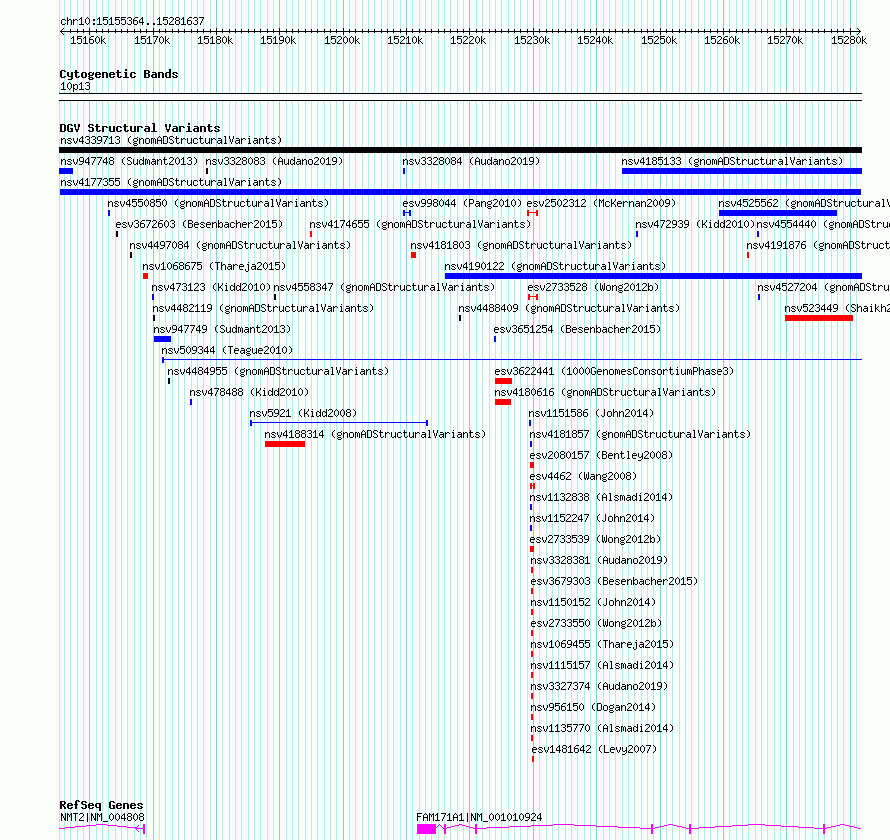The image size is (890, 840).
Task: Open nsv4185133 gnomAD variant label
Action: click(732, 161)
